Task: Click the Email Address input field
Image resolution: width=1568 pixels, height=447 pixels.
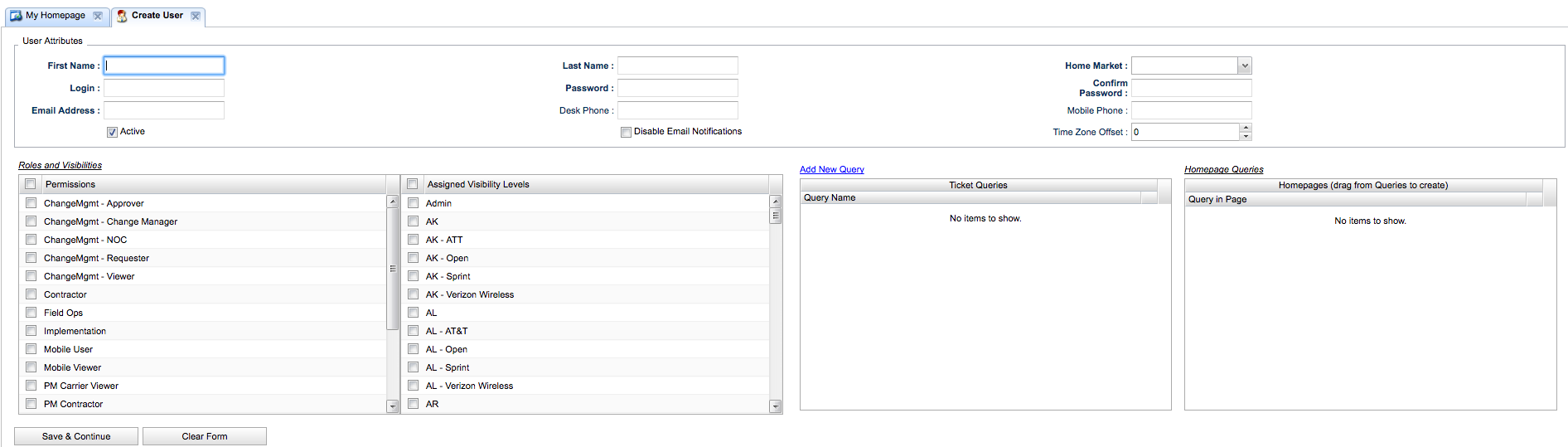Action: (164, 110)
